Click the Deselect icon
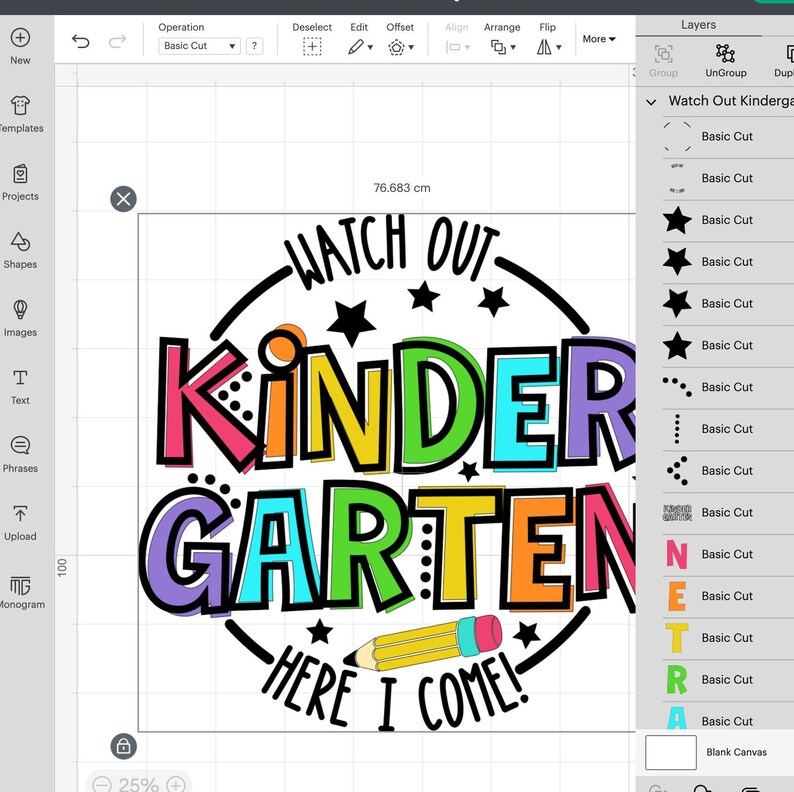This screenshot has width=794, height=792. click(x=312, y=47)
